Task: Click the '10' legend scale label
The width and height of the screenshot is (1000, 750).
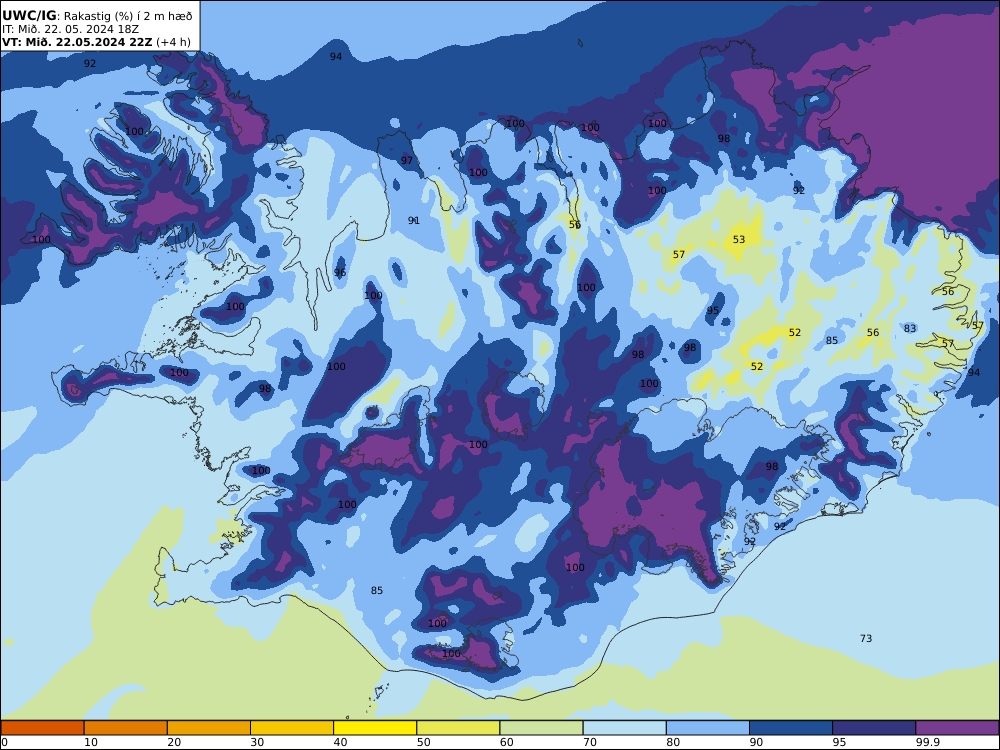Action: (x=91, y=742)
